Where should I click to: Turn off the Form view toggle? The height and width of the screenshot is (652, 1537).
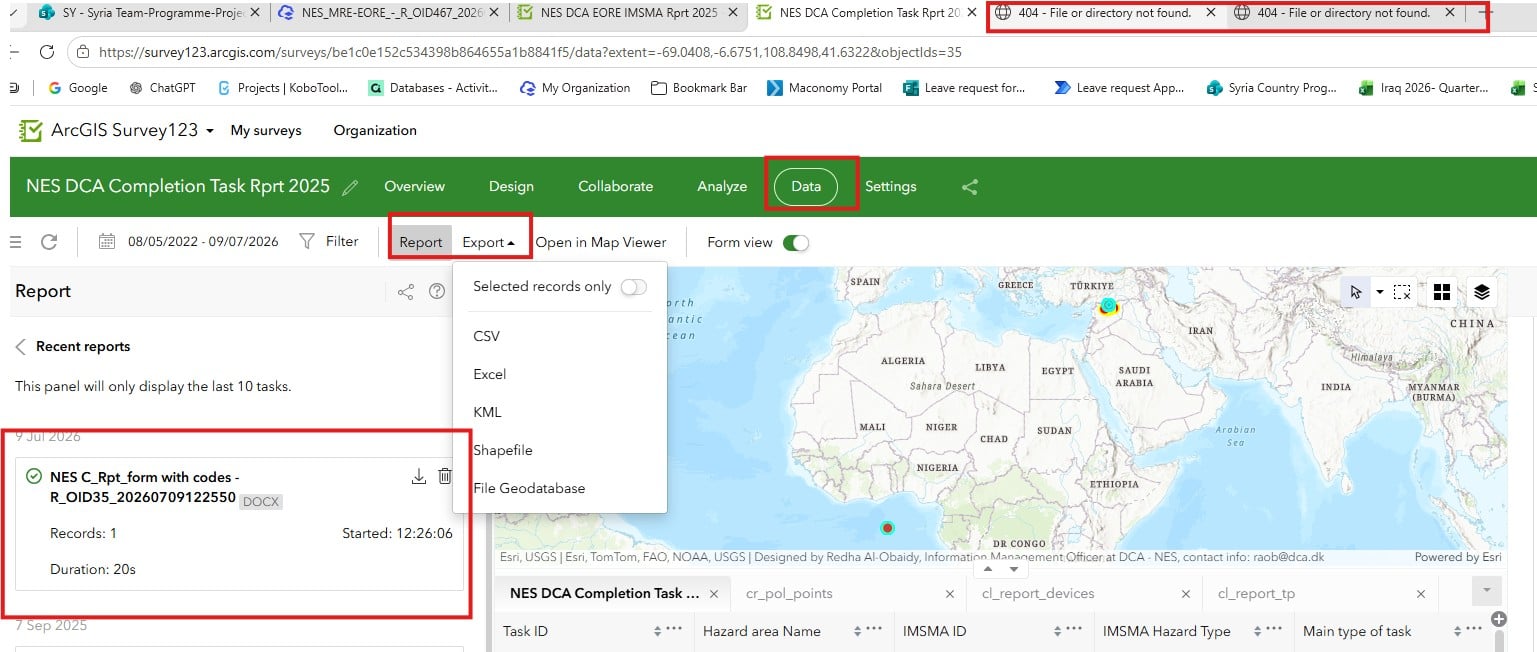[x=795, y=242]
